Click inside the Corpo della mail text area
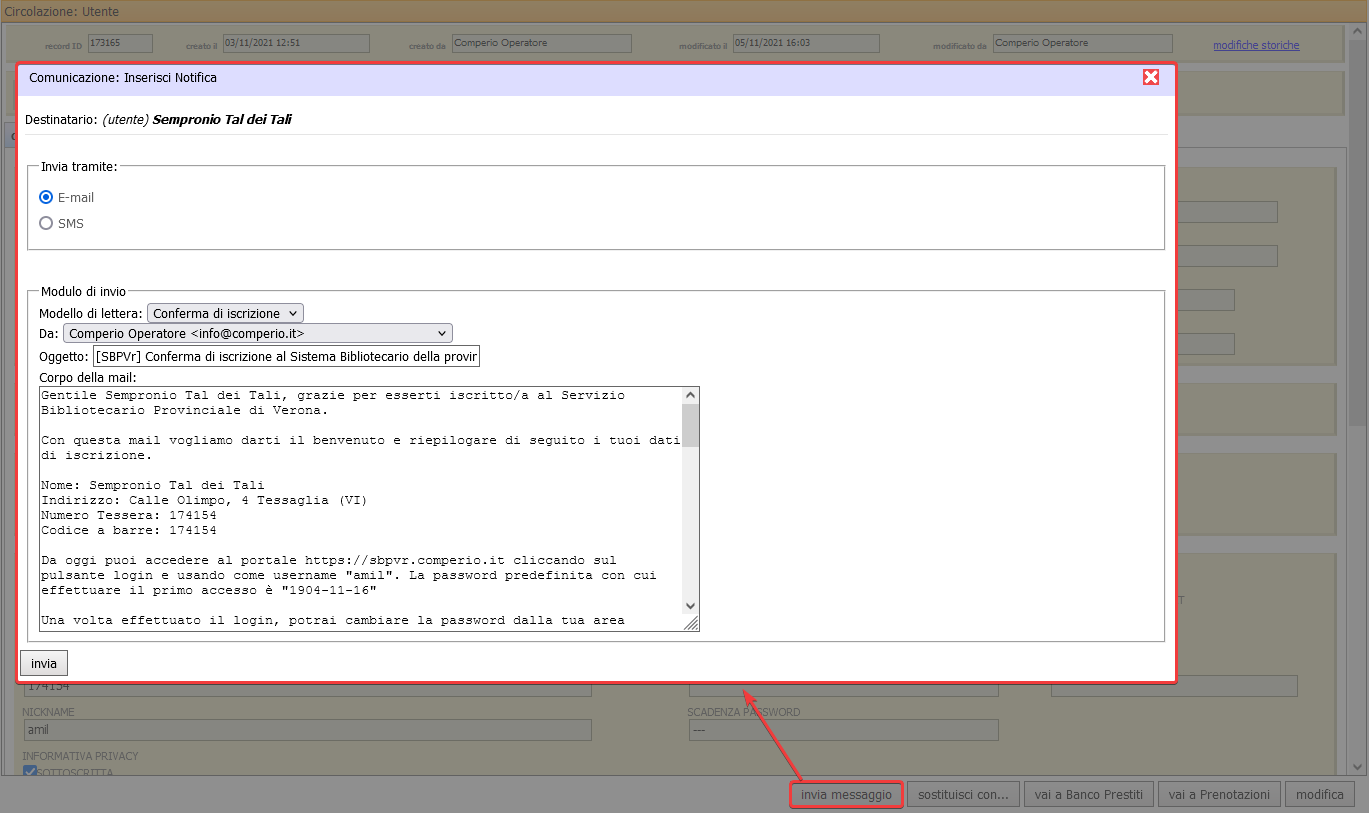The height and width of the screenshot is (813, 1369). pyautogui.click(x=360, y=500)
